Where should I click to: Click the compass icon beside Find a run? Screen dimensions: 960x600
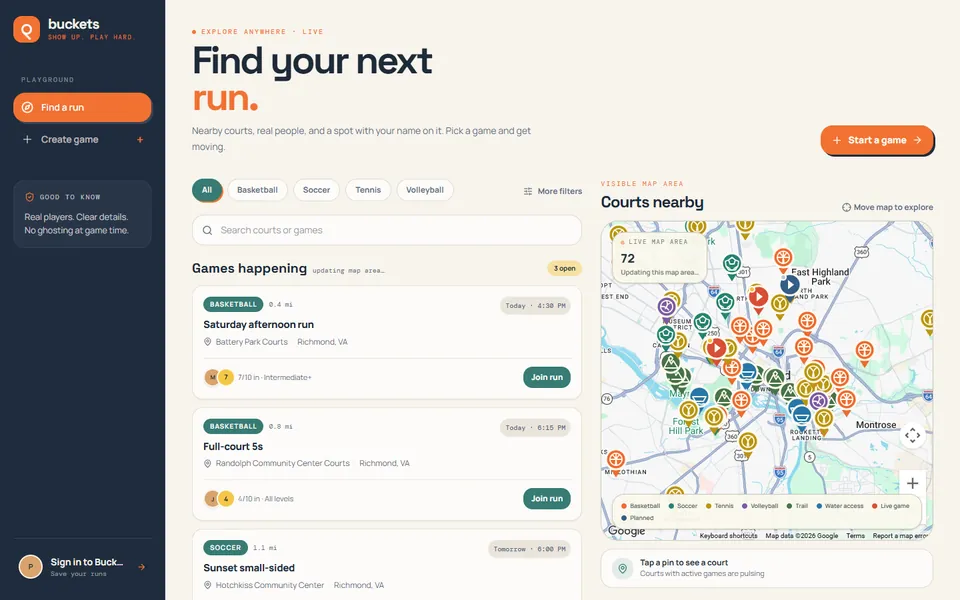click(27, 108)
